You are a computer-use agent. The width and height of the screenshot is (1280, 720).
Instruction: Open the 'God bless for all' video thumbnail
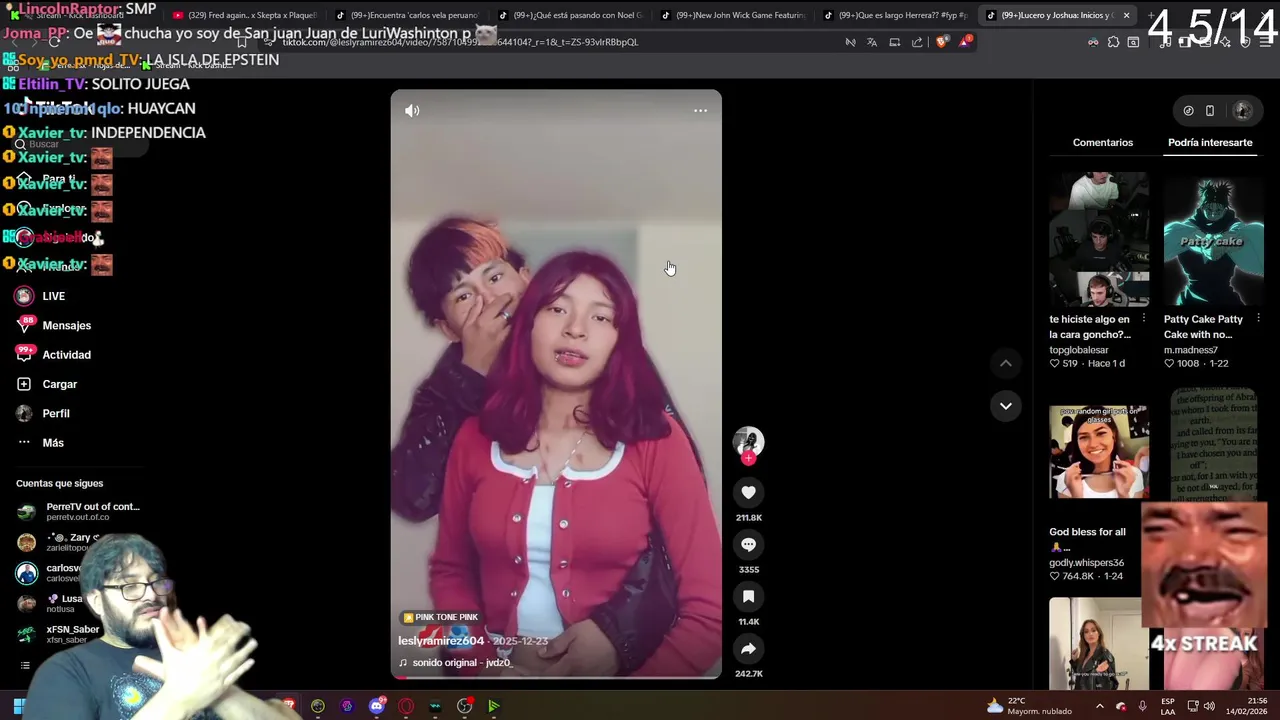pyautogui.click(x=1099, y=452)
